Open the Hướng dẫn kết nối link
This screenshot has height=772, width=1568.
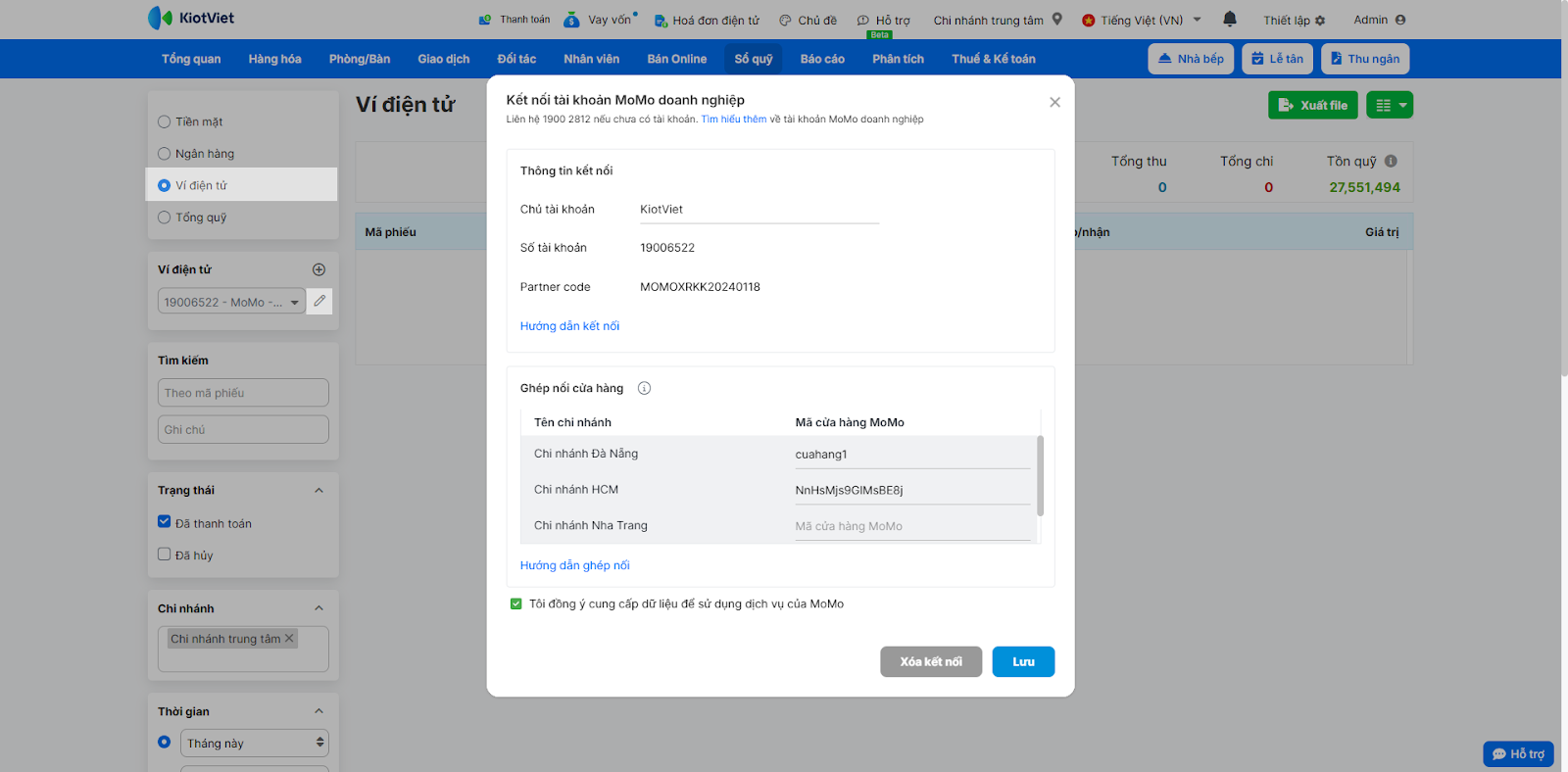point(569,326)
